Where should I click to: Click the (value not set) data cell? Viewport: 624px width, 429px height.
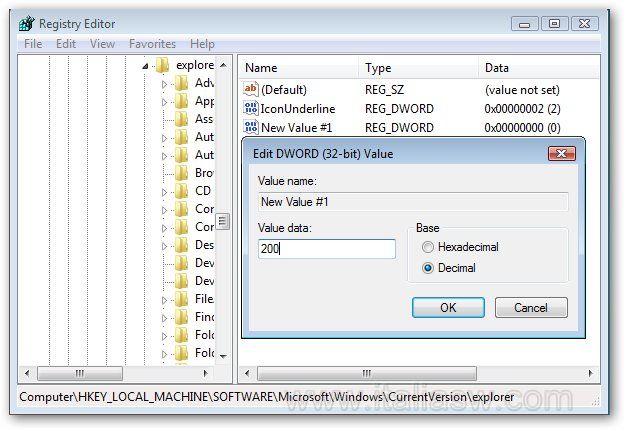tap(522, 90)
